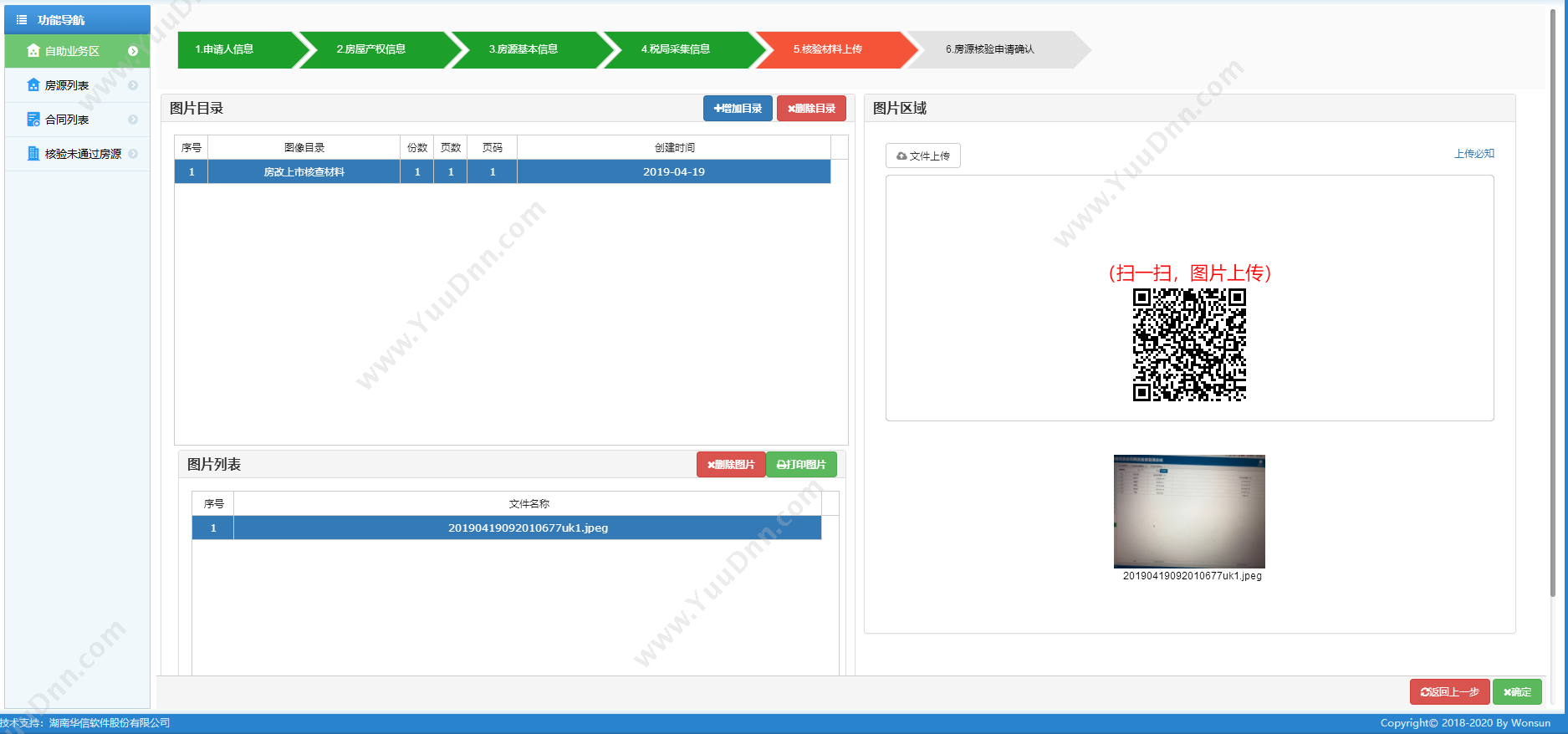The width and height of the screenshot is (1568, 734).
Task: Go to step 4.税局采集信息
Action: point(685,49)
